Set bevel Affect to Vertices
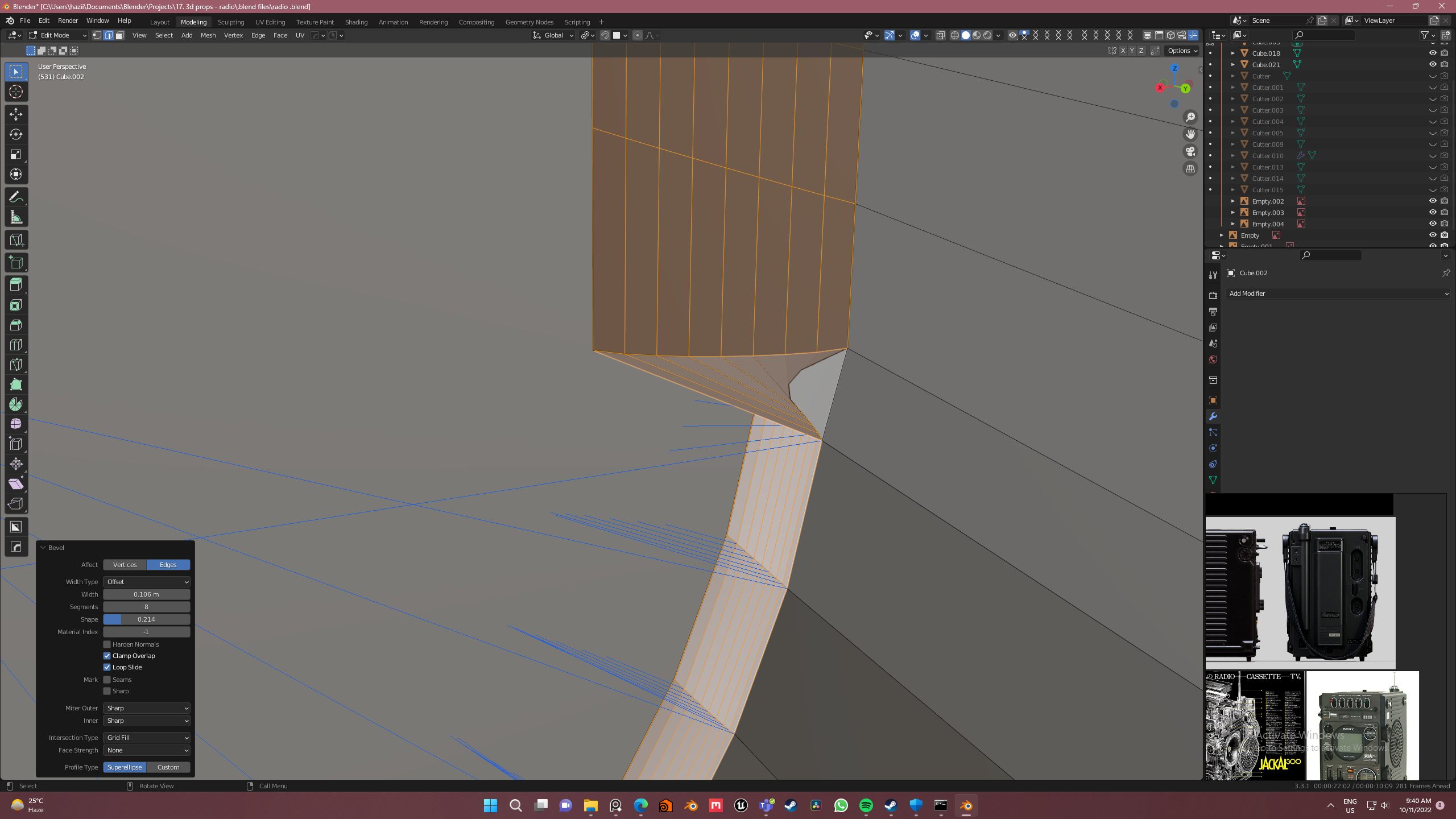This screenshot has height=819, width=1456. click(125, 565)
